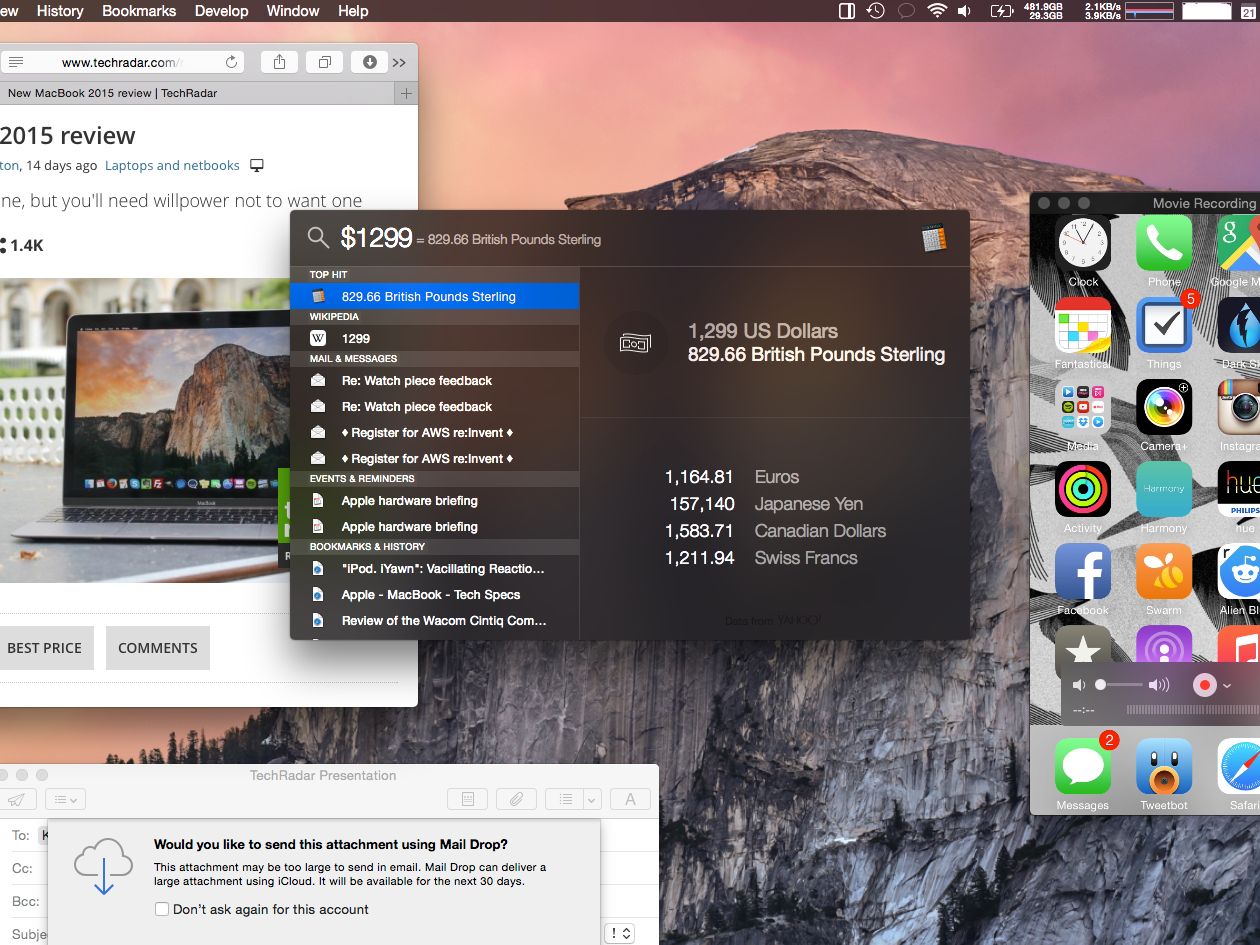Screen dimensions: 1260x945
Task: Open the Fantastical calendar app
Action: click(1083, 325)
